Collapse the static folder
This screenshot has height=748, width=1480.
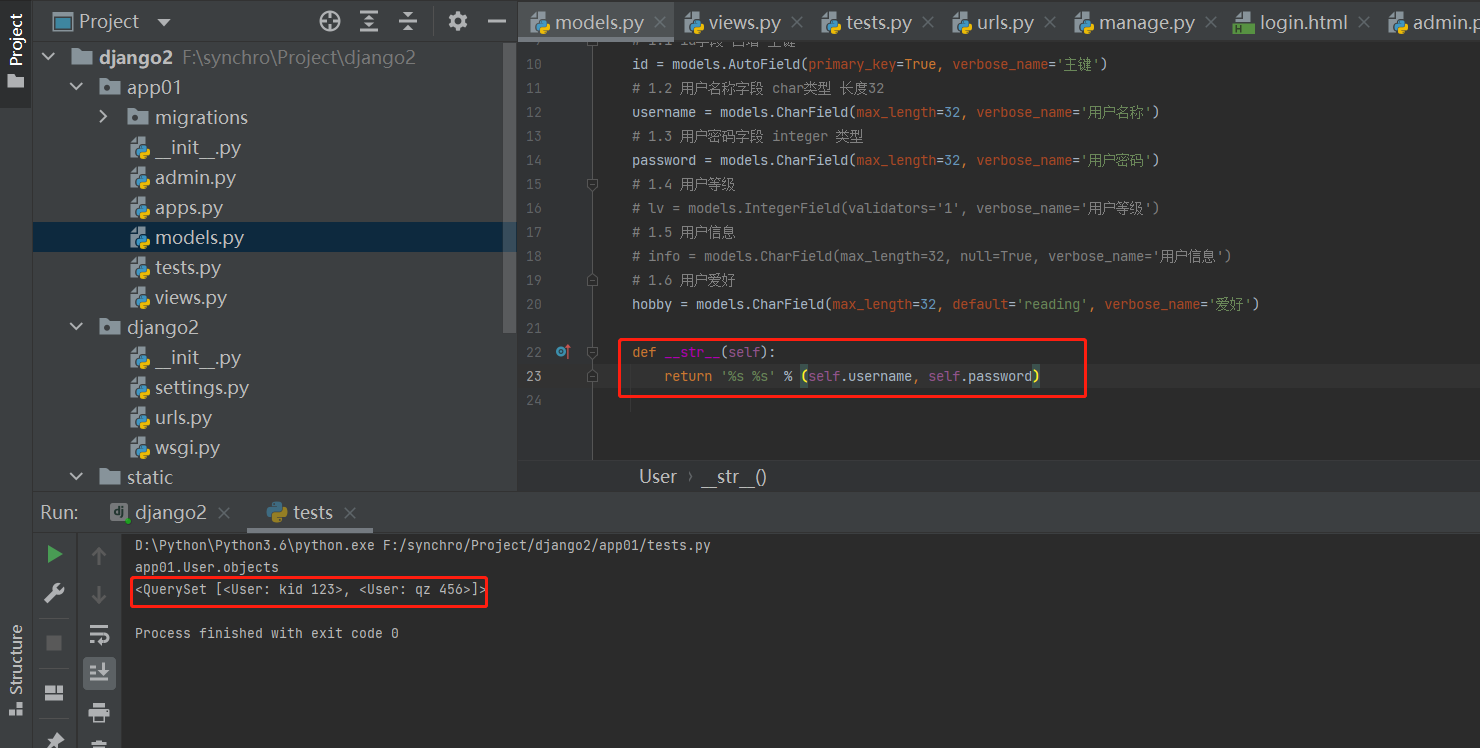click(77, 478)
